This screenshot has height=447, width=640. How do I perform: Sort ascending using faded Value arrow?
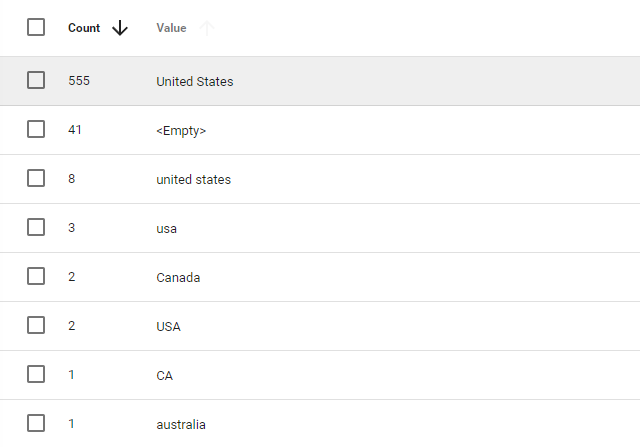pos(207,28)
